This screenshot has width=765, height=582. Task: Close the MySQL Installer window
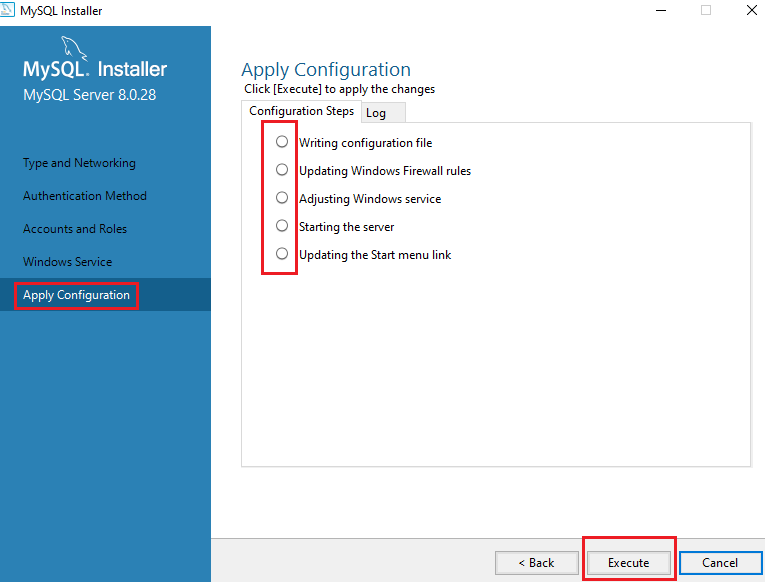pyautogui.click(x=752, y=10)
